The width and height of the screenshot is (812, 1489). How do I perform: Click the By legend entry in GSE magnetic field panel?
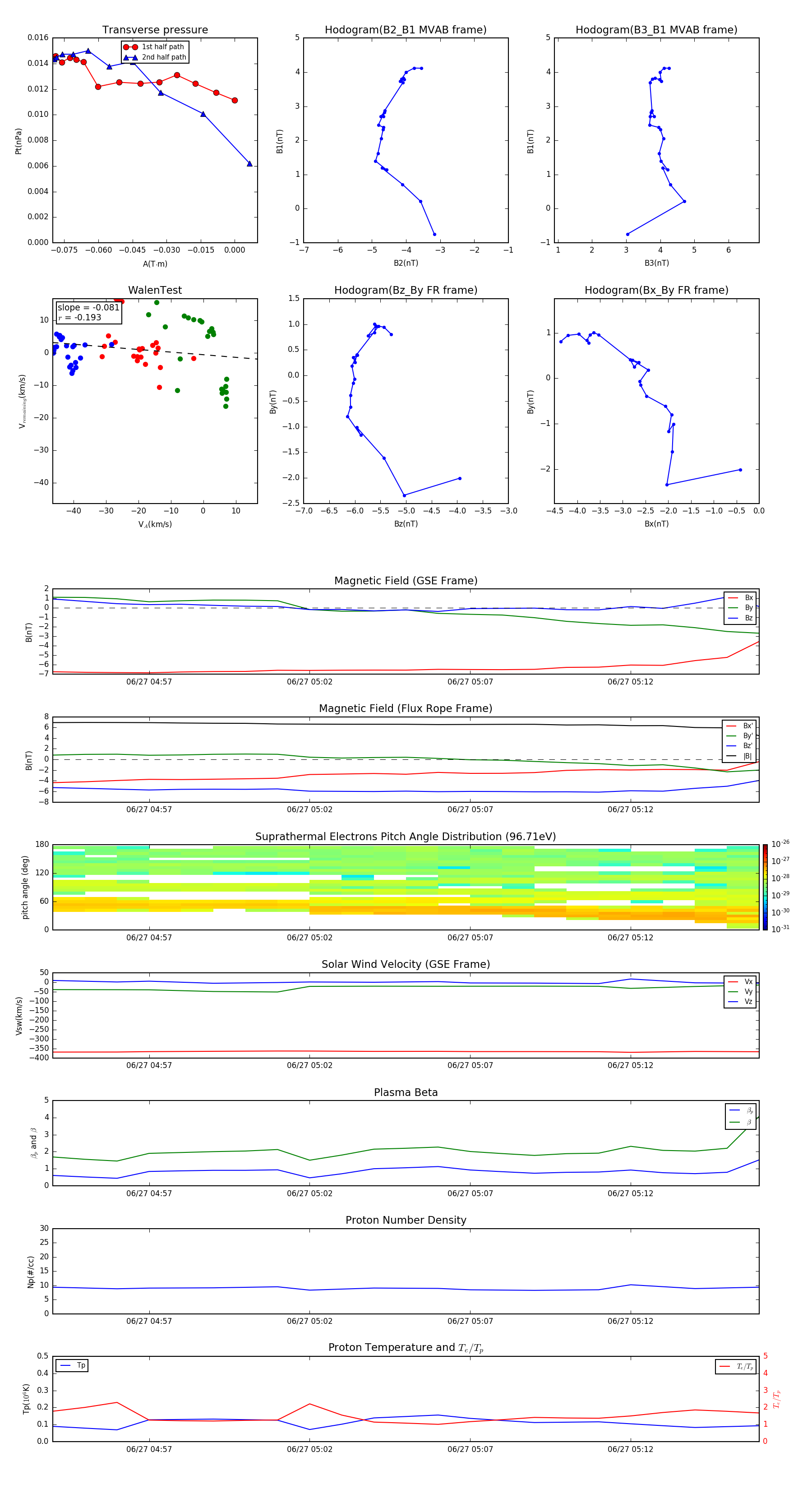pos(741,607)
